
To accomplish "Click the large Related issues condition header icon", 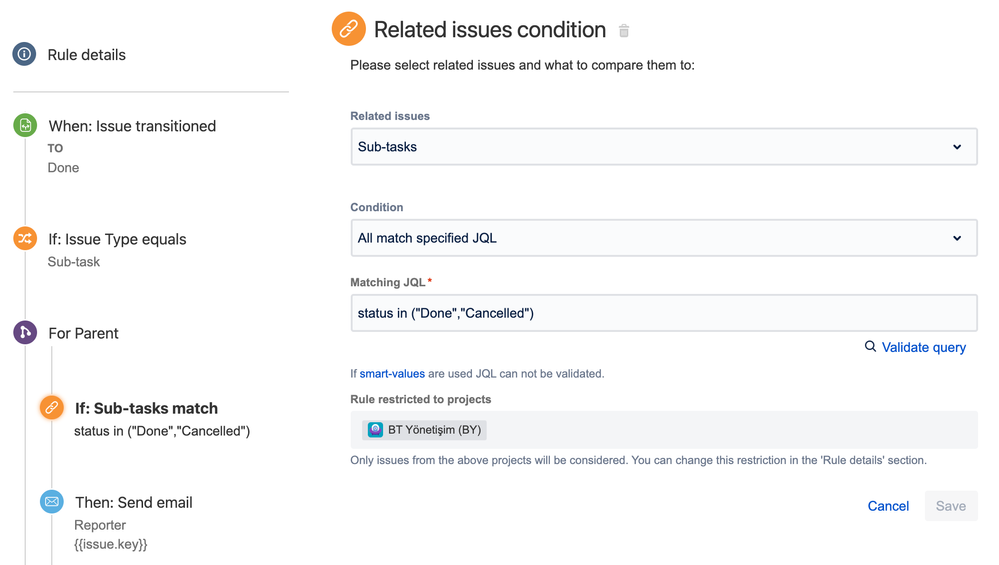I will pyautogui.click(x=348, y=29).
